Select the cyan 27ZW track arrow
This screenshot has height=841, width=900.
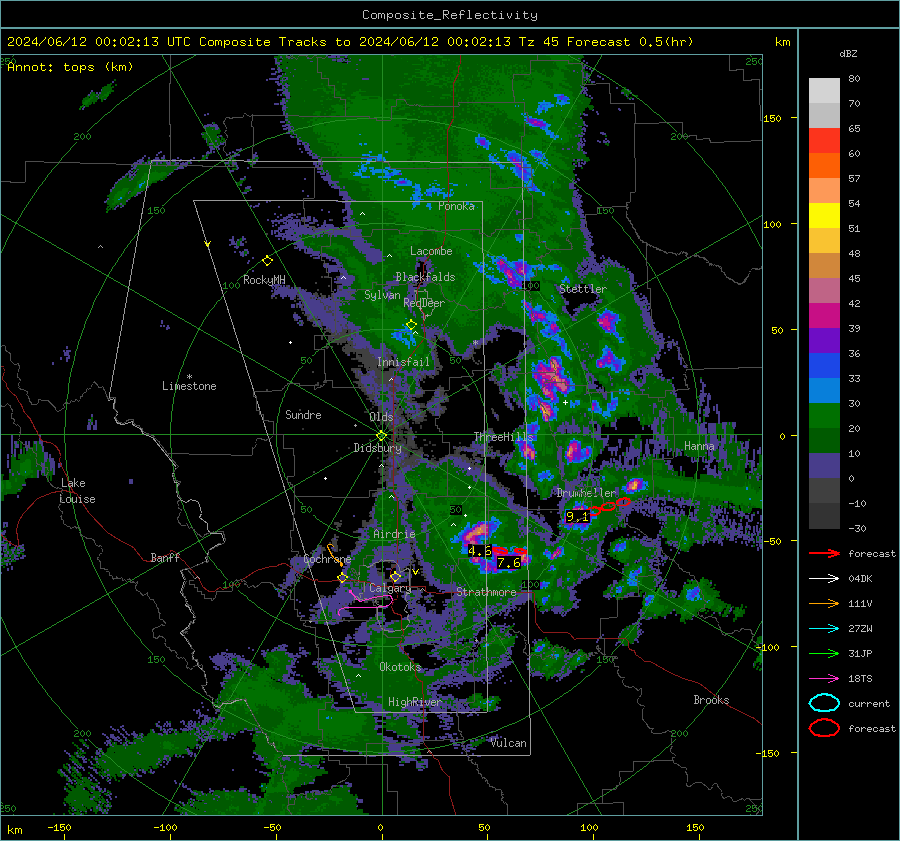(x=824, y=629)
